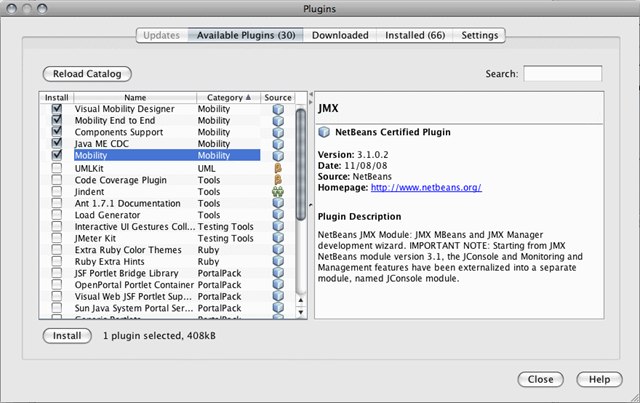
Task: Click source icon for Interactive UI Gestures row
Action: tap(278, 226)
